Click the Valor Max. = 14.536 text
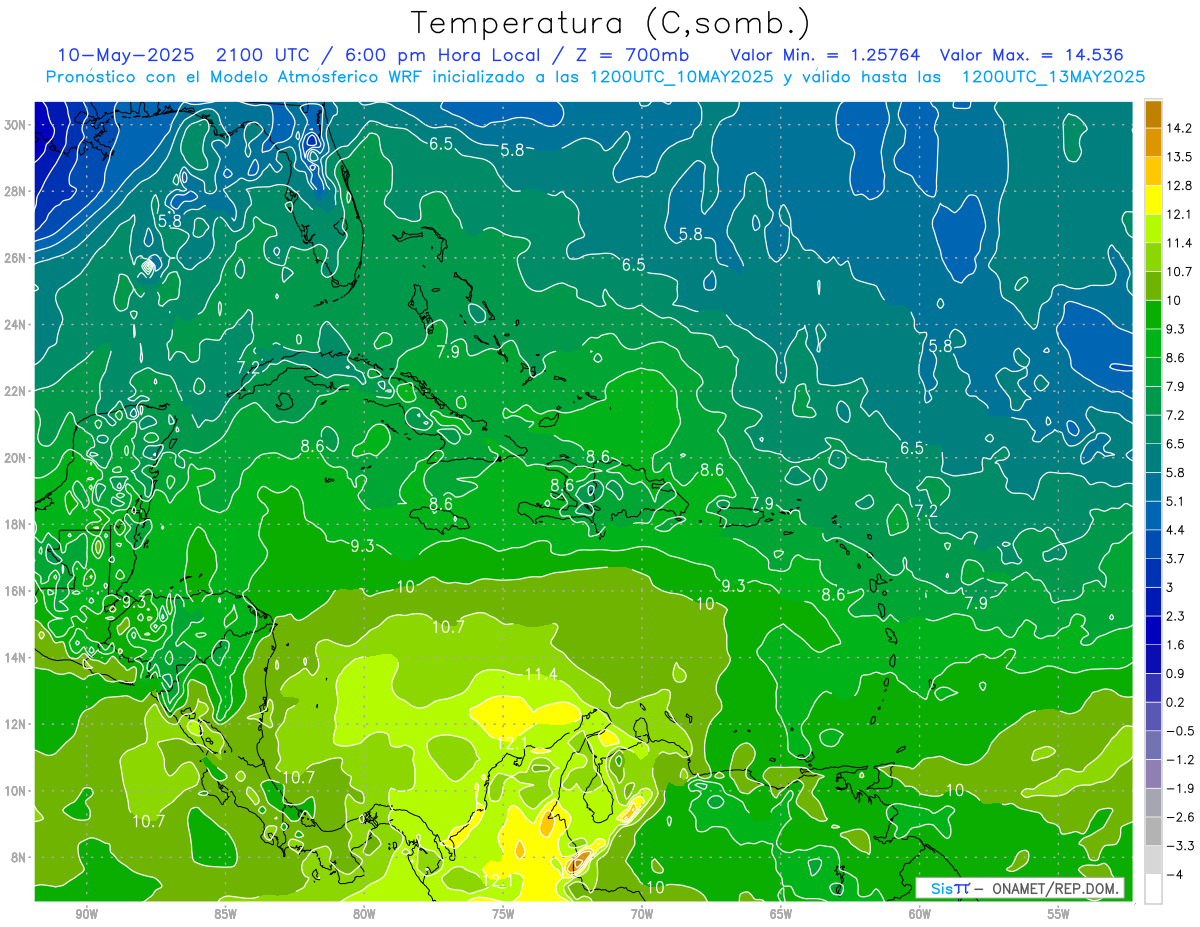Screen dimensions: 1200x927 point(1031,55)
